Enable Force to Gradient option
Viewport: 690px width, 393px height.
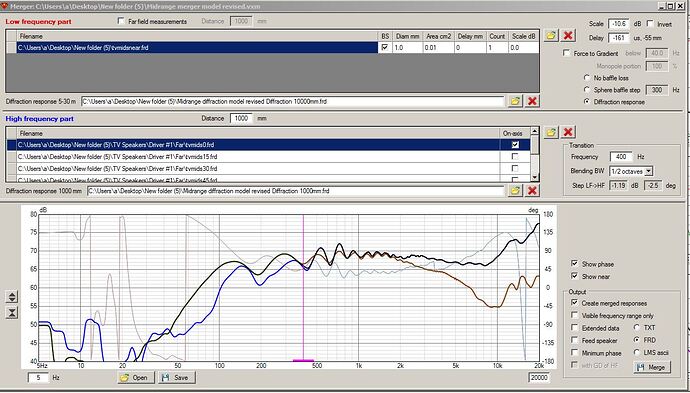point(567,53)
